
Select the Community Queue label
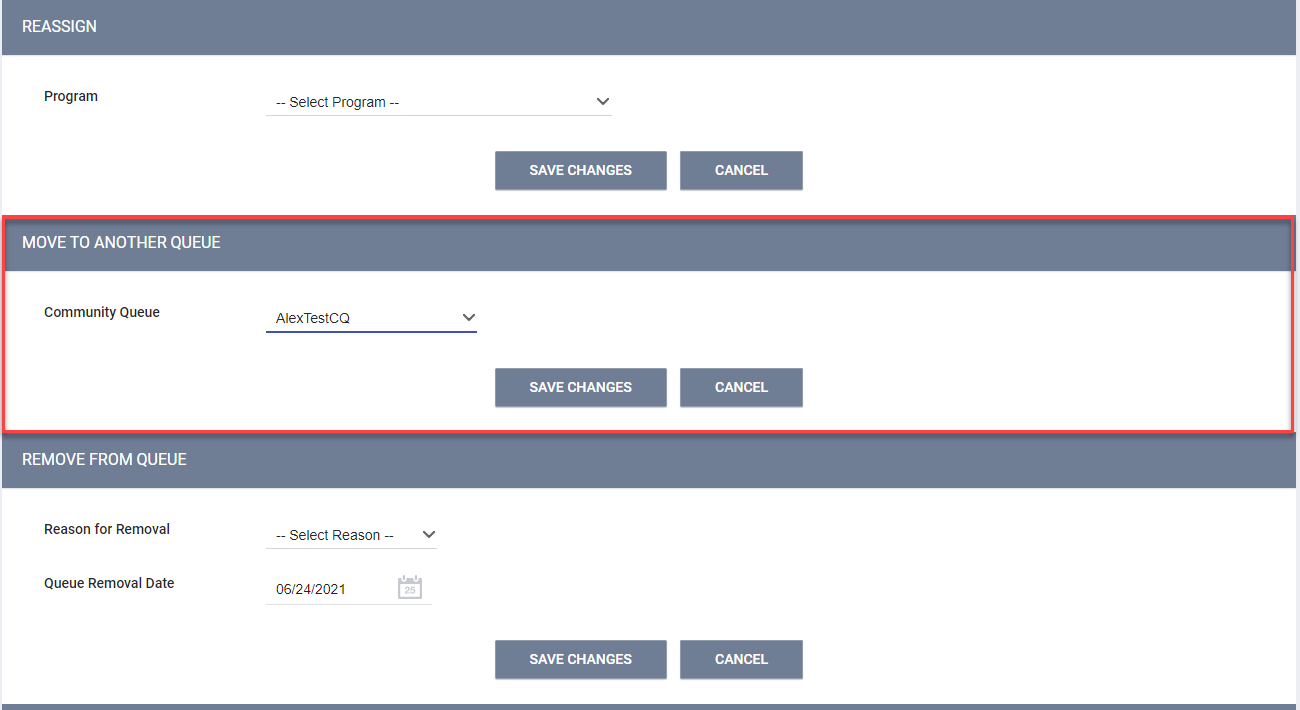[102, 312]
